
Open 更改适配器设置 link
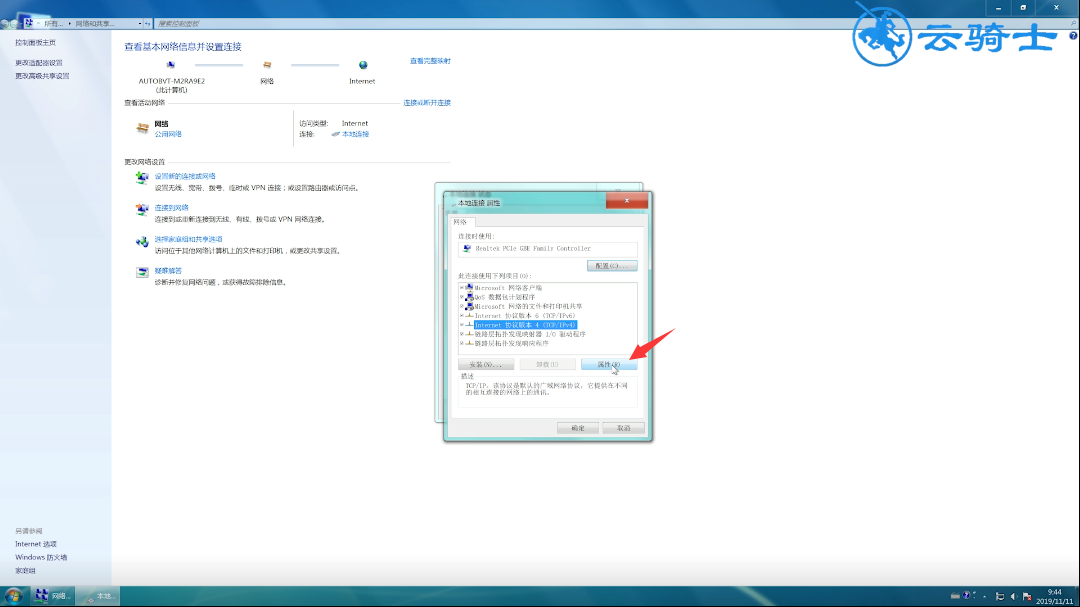[39, 63]
